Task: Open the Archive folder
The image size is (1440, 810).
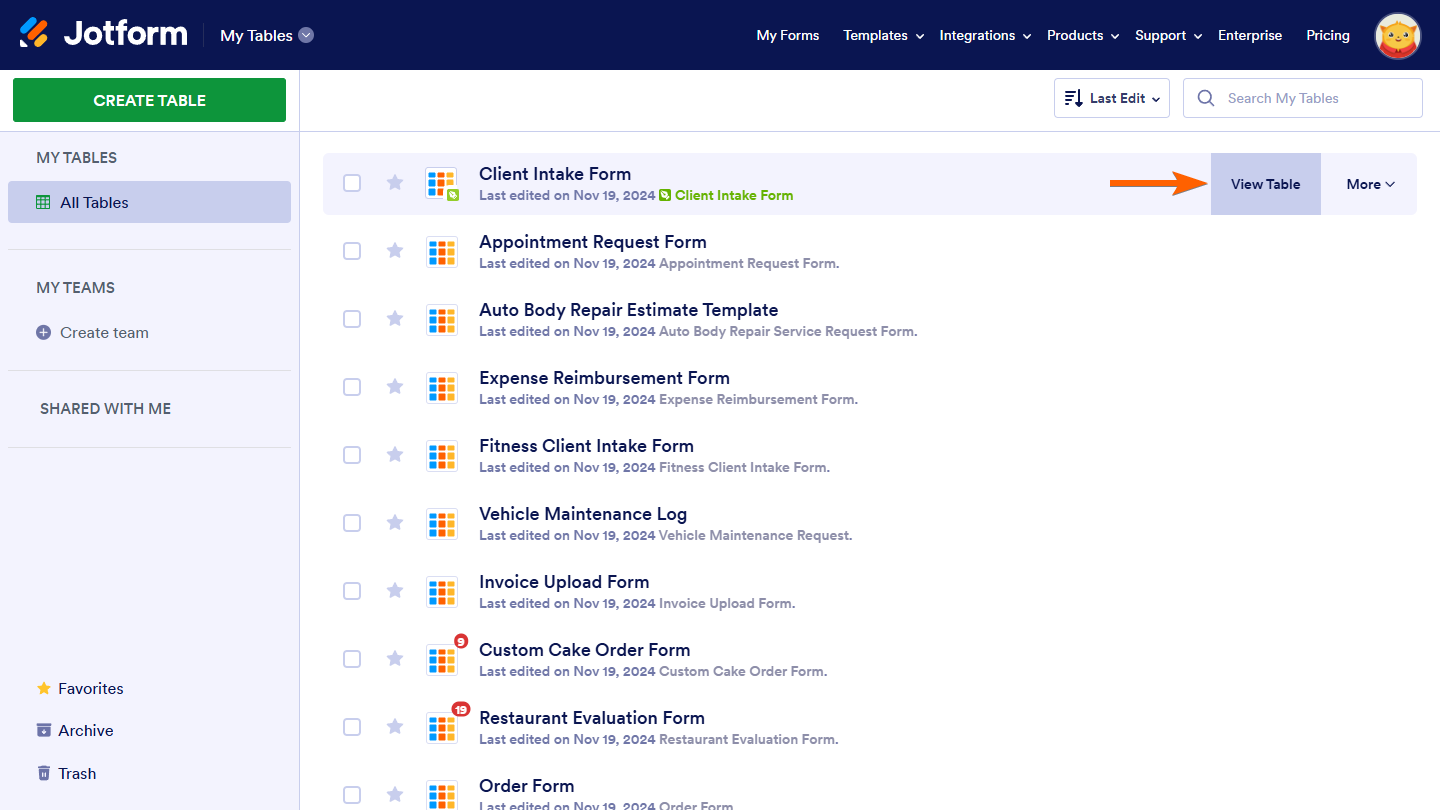Action: point(75,730)
